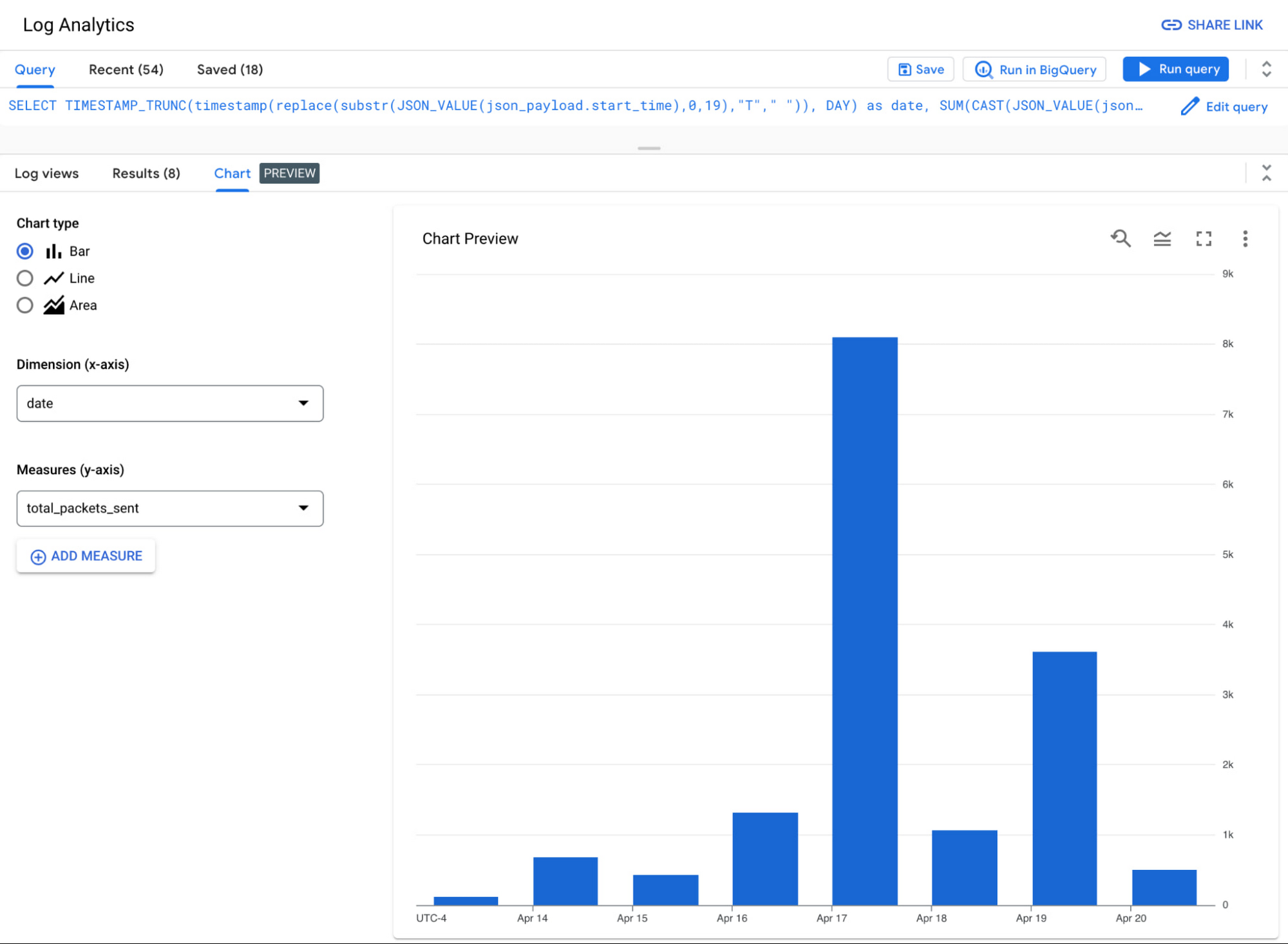Click the area chart type icon
This screenshot has height=944, width=1288.
coord(53,305)
